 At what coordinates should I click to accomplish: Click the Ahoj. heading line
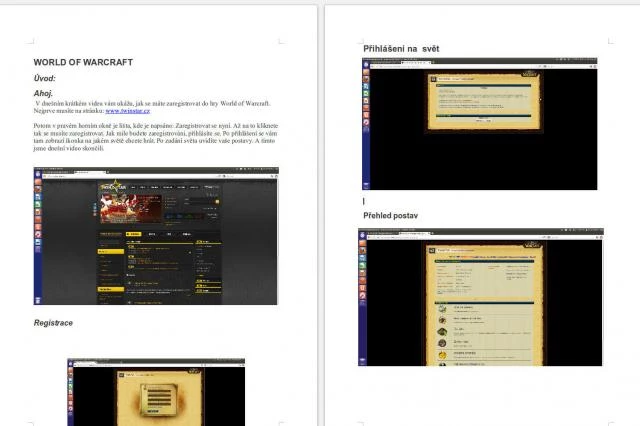[43, 93]
